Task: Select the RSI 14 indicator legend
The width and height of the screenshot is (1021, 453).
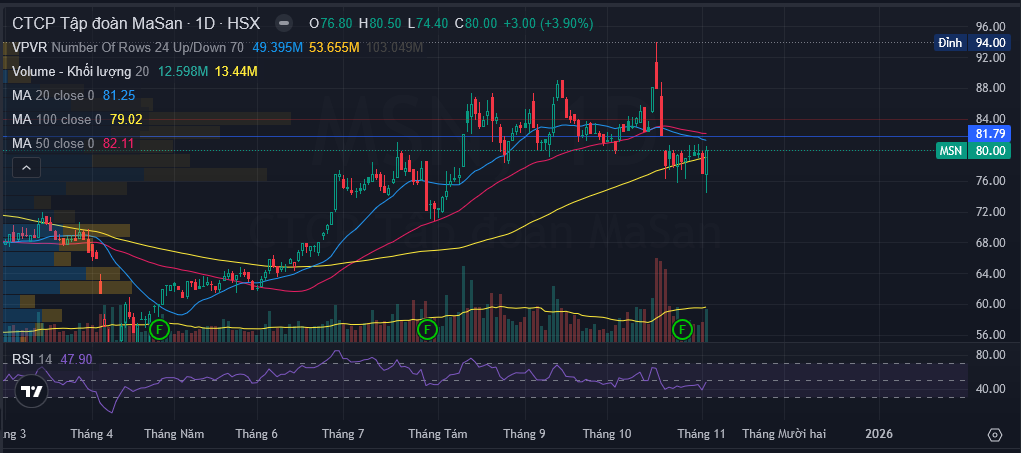Action: point(30,359)
